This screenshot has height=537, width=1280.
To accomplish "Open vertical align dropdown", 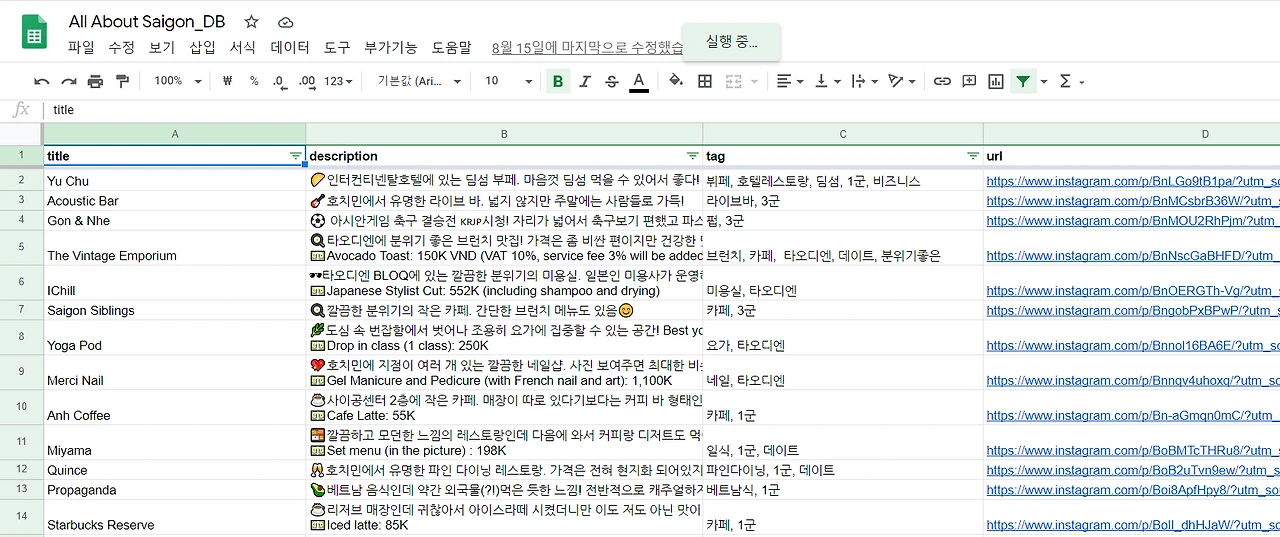I will click(x=828, y=81).
